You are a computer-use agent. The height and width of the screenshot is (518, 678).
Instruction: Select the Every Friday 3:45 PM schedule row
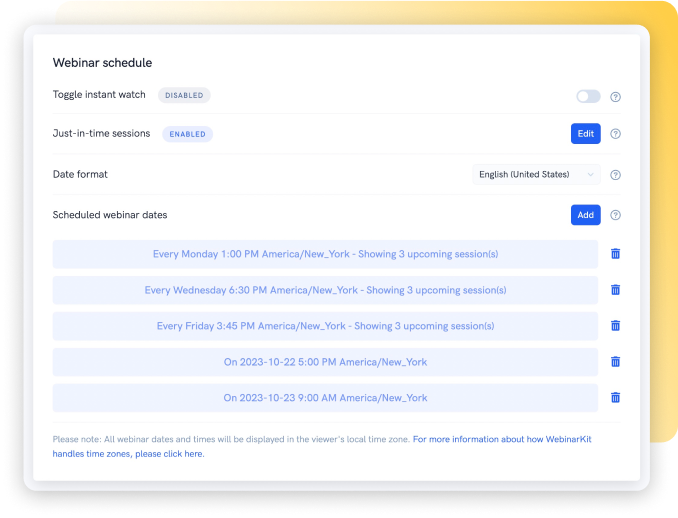[x=325, y=326]
